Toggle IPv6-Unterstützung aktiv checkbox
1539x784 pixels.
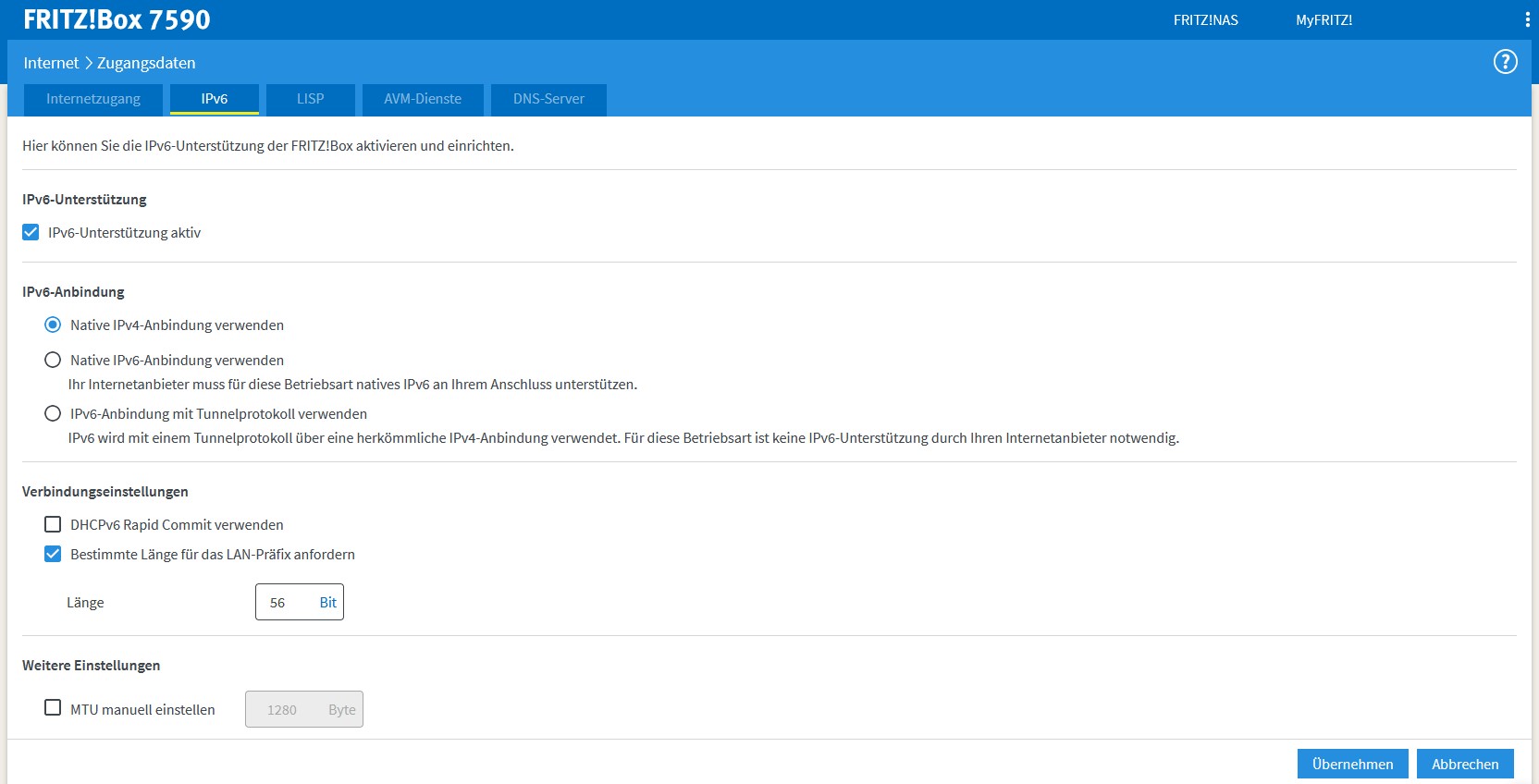tap(31, 232)
